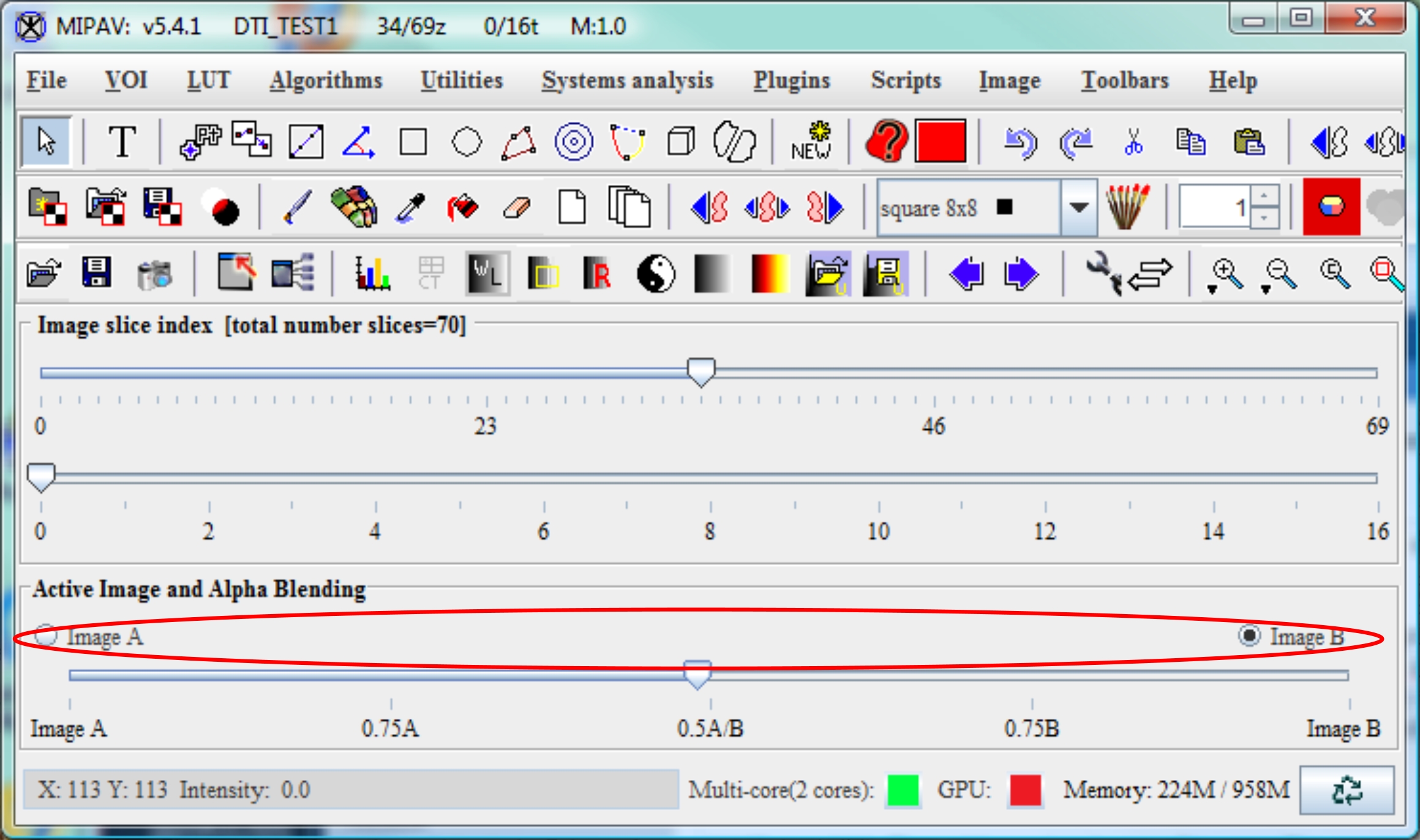Open the Utilities menu
Image resolution: width=1420 pixels, height=840 pixels.
462,80
